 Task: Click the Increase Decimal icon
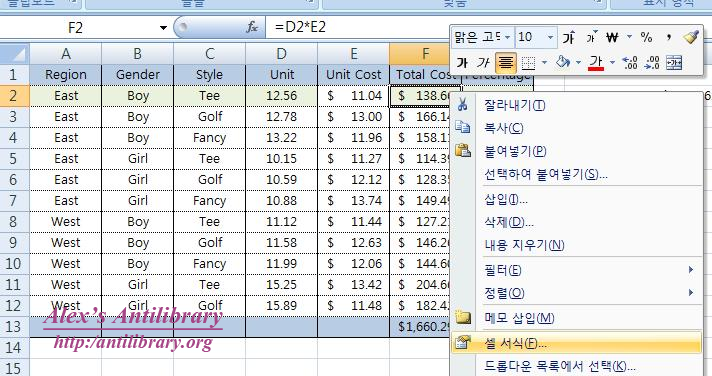pos(629,63)
